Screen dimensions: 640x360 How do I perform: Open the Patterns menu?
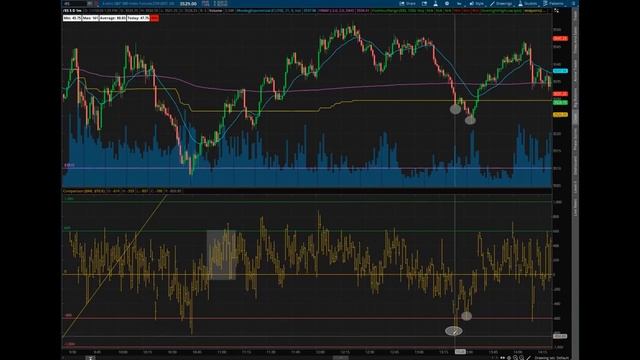[553, 3]
